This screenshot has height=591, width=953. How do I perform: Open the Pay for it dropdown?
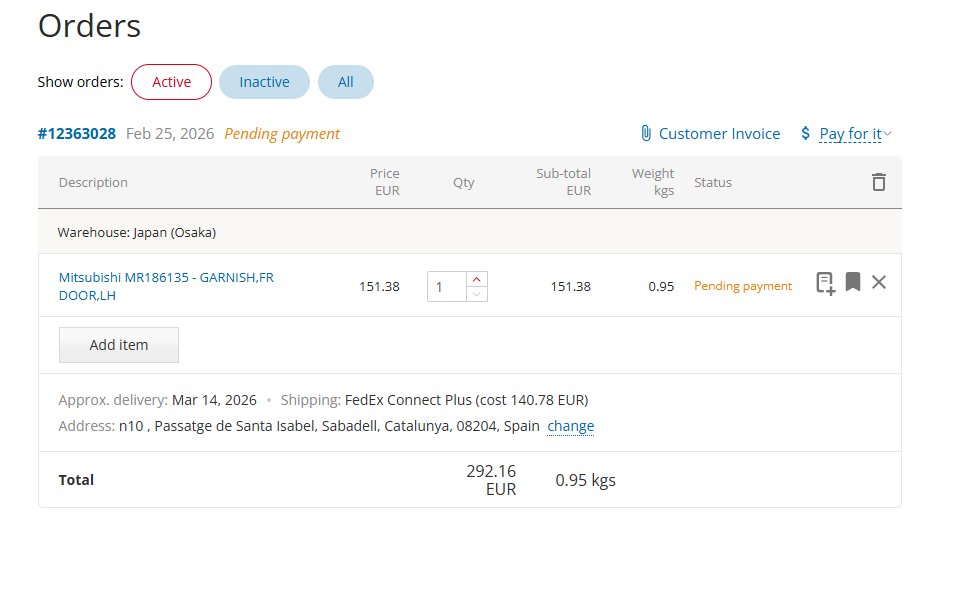click(850, 134)
